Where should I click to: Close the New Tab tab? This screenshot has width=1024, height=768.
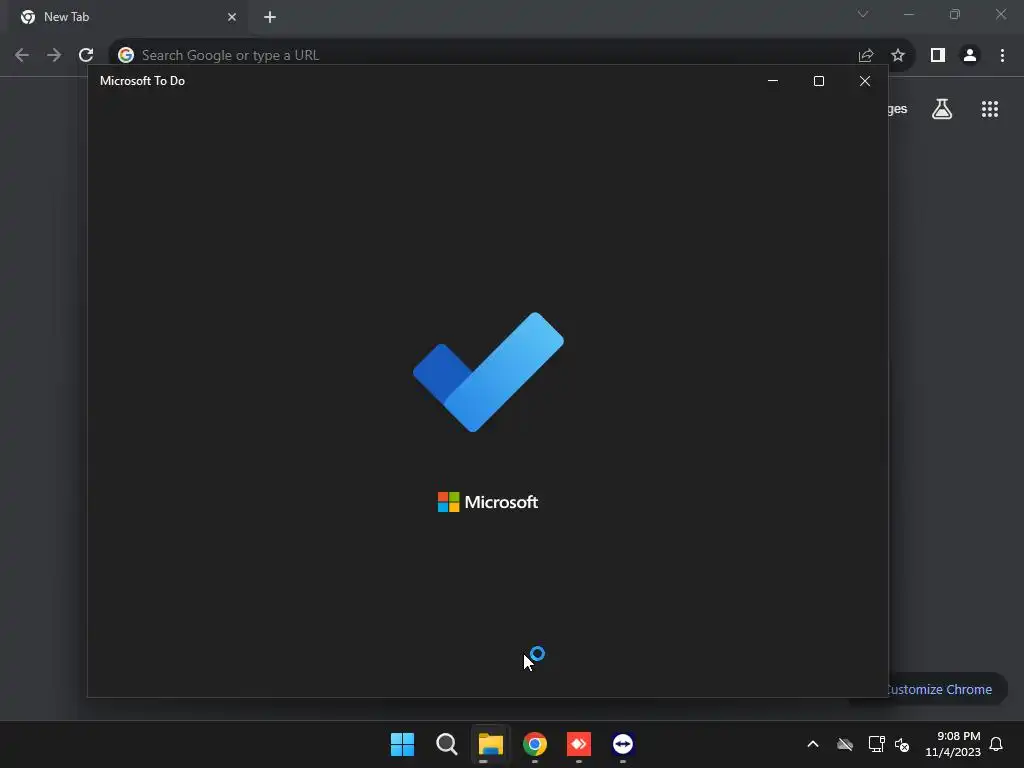(232, 17)
